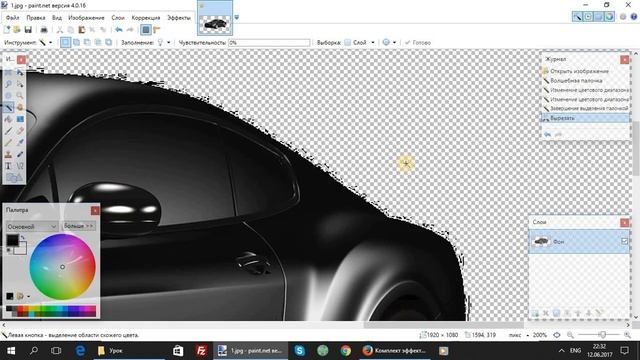Toggle the Tools window button at top right

(577, 17)
